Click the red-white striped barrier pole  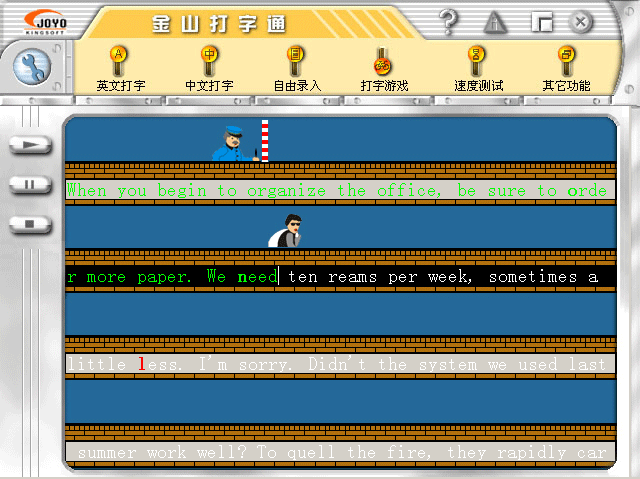[x=265, y=141]
